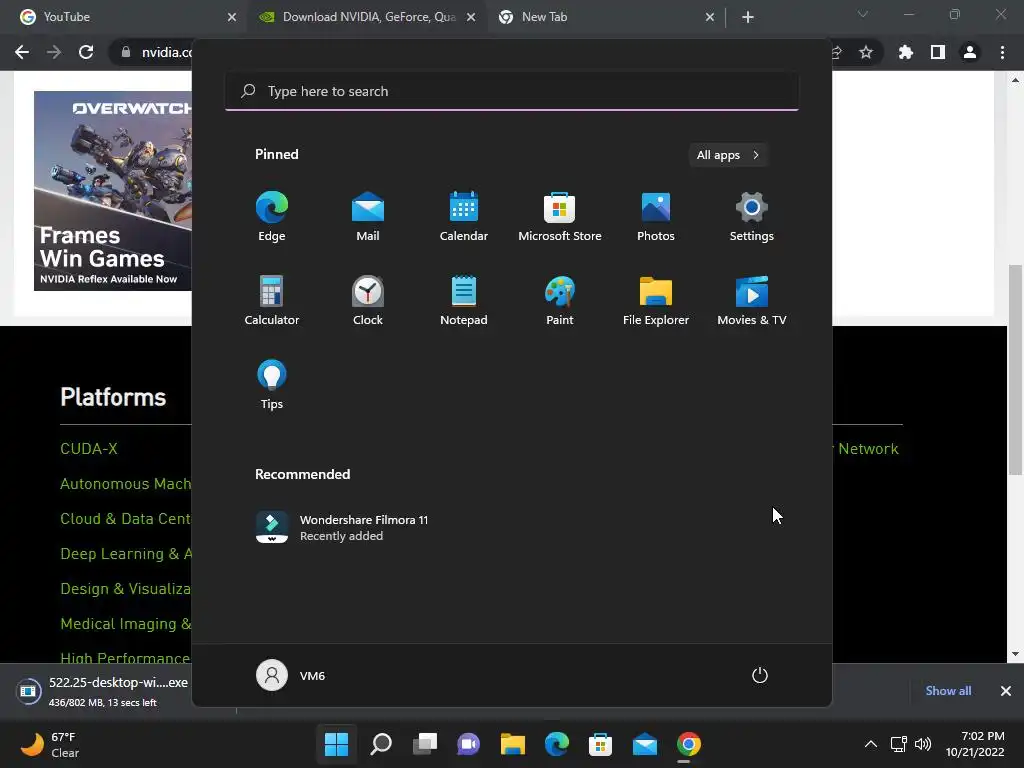Open the Clock app
The width and height of the screenshot is (1024, 768).
(x=368, y=300)
